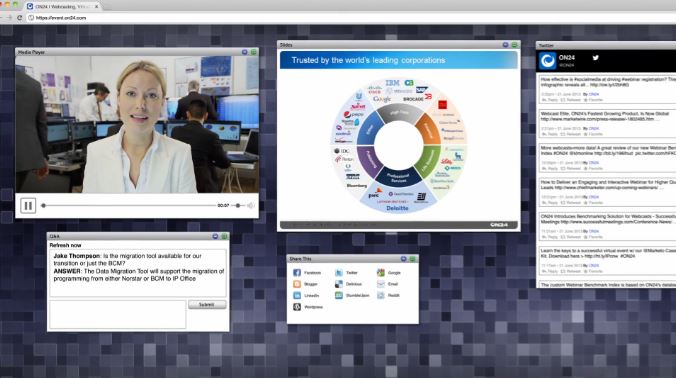Click the Submit button in Q&A
676x378 pixels.
[207, 305]
